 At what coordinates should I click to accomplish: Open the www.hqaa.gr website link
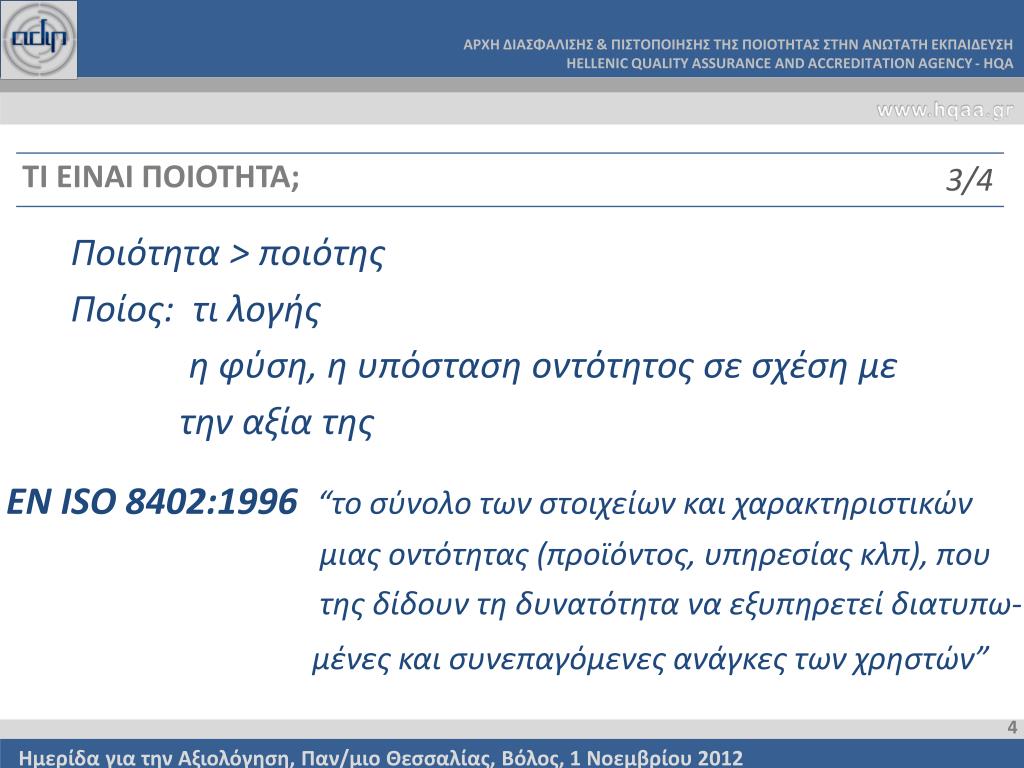944,110
